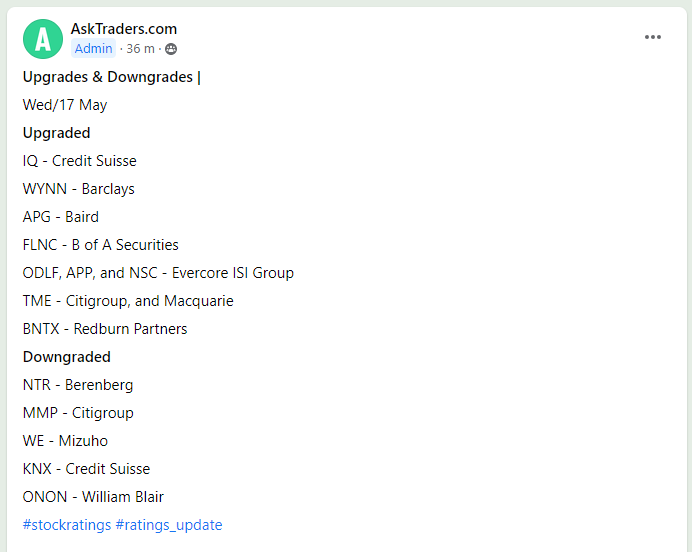Click the ONON - William Blair line
692x552 pixels.
click(93, 497)
